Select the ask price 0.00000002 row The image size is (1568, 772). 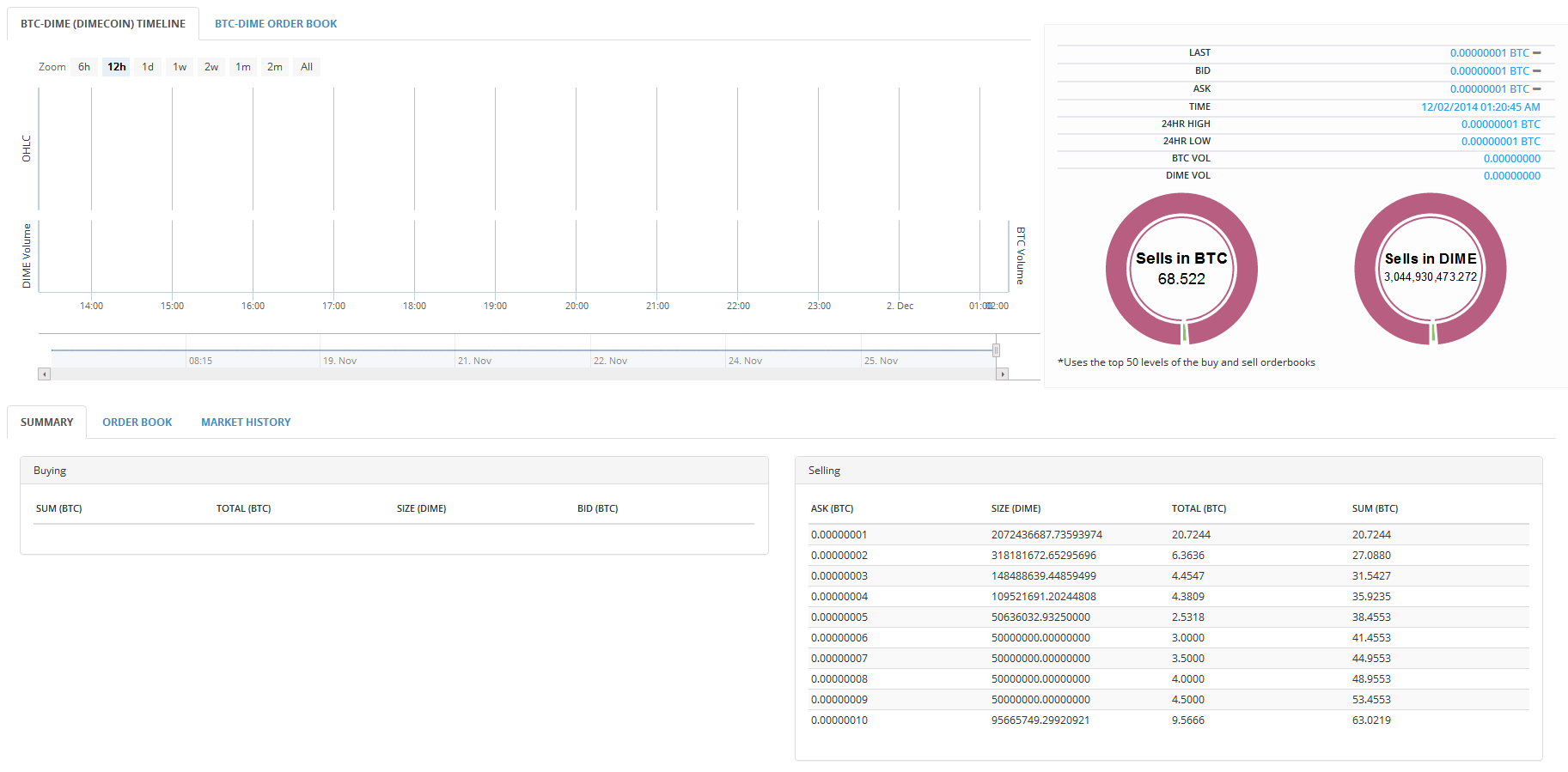click(1169, 556)
